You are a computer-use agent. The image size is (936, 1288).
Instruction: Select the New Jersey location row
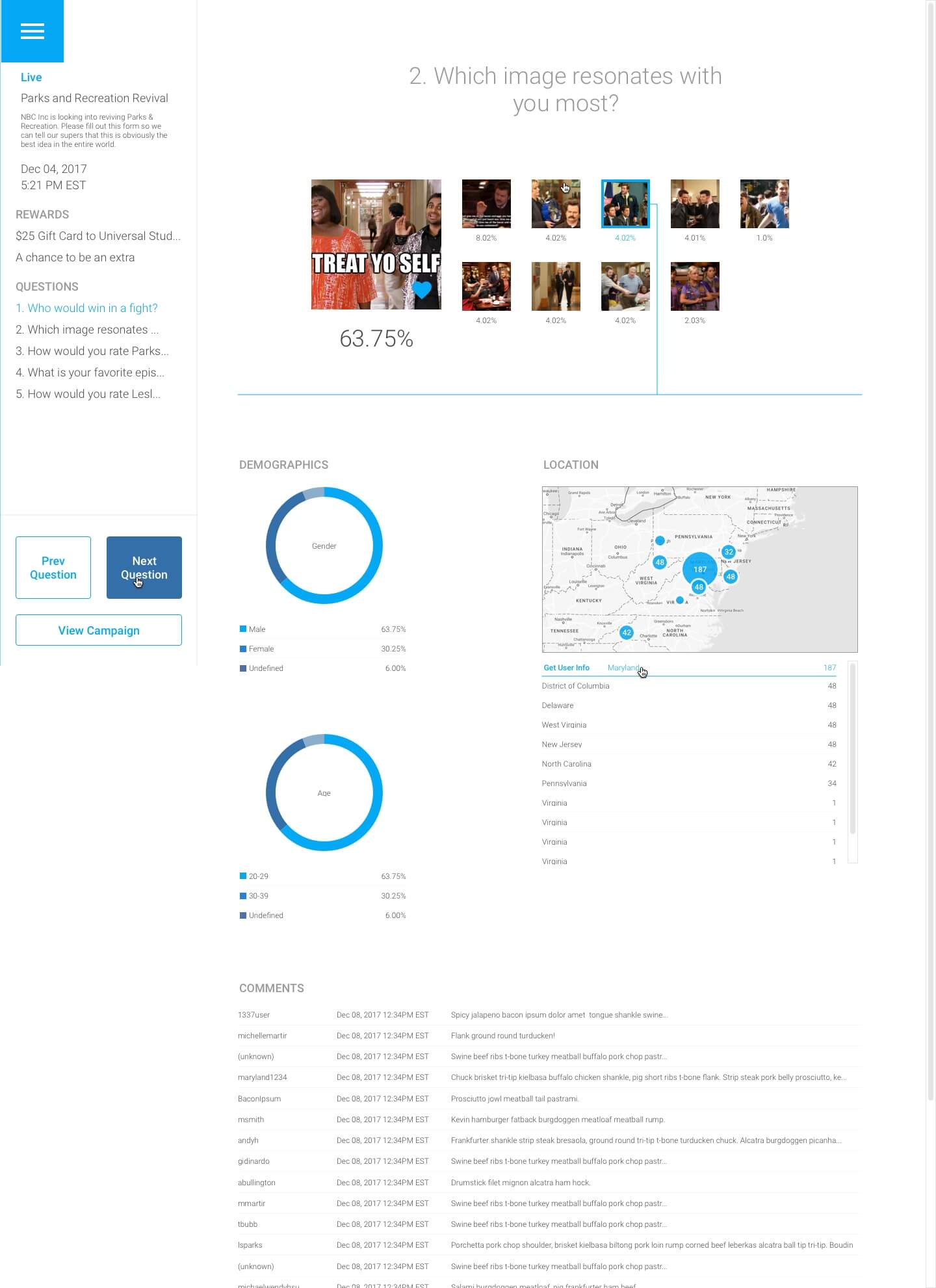(x=689, y=744)
